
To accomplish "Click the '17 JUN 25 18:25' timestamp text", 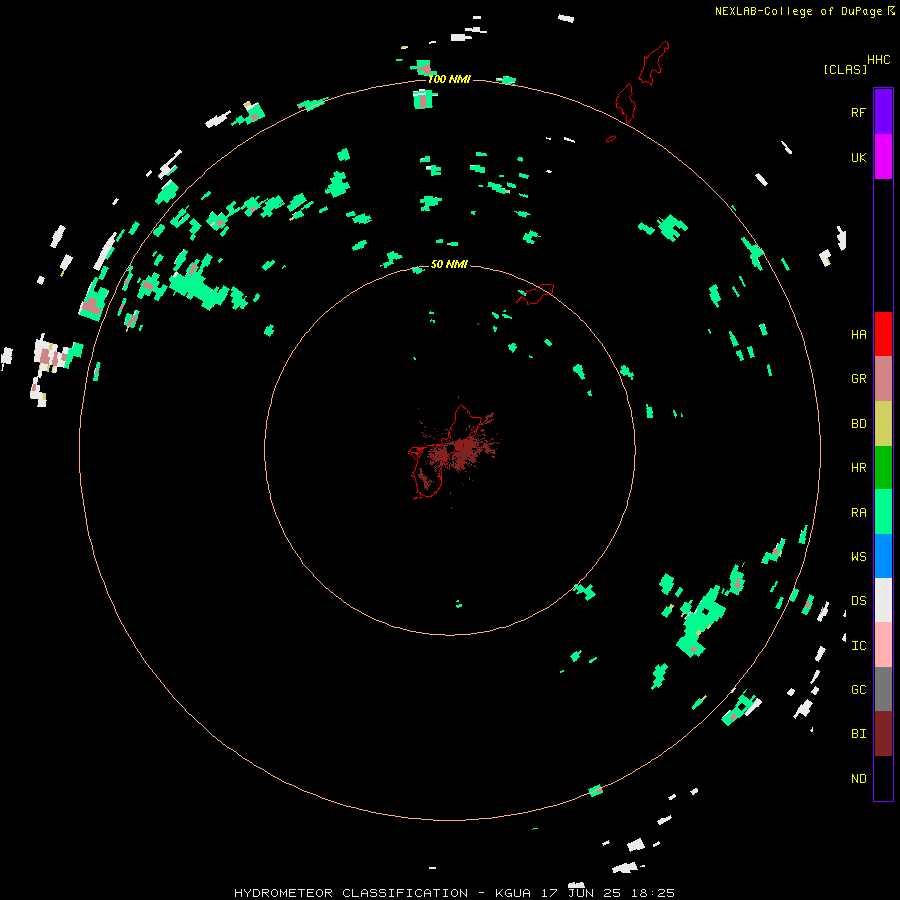I will click(608, 893).
